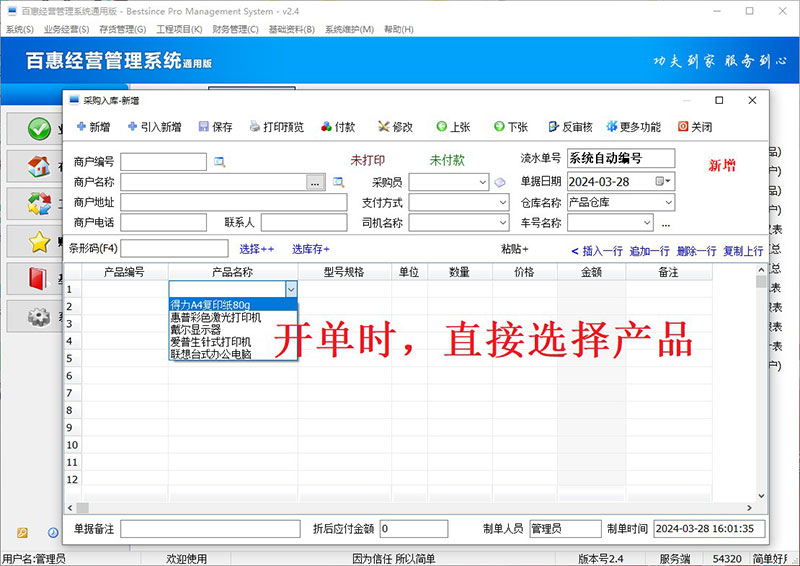Click the 修改 edit button
800x566 pixels.
click(395, 127)
